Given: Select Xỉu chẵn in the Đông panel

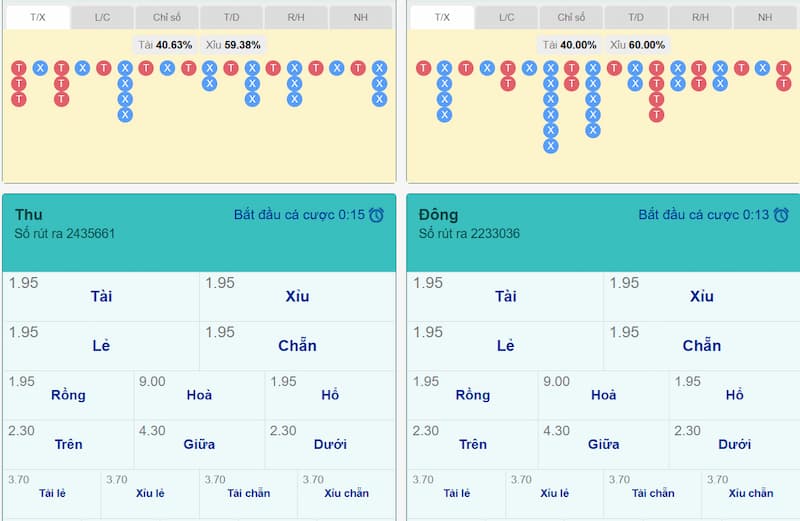Looking at the screenshot, I should (751, 493).
